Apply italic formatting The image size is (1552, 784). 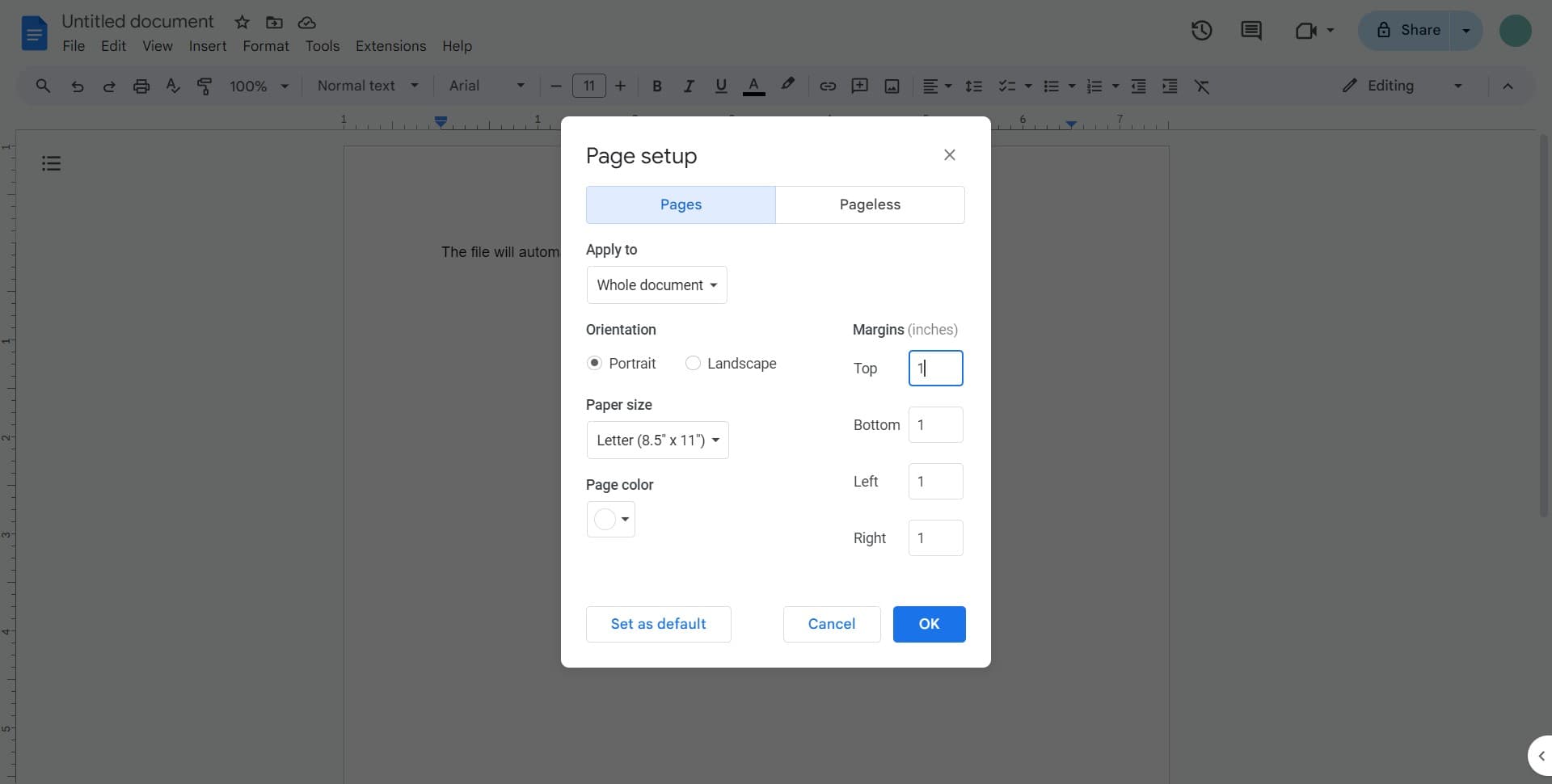click(688, 86)
